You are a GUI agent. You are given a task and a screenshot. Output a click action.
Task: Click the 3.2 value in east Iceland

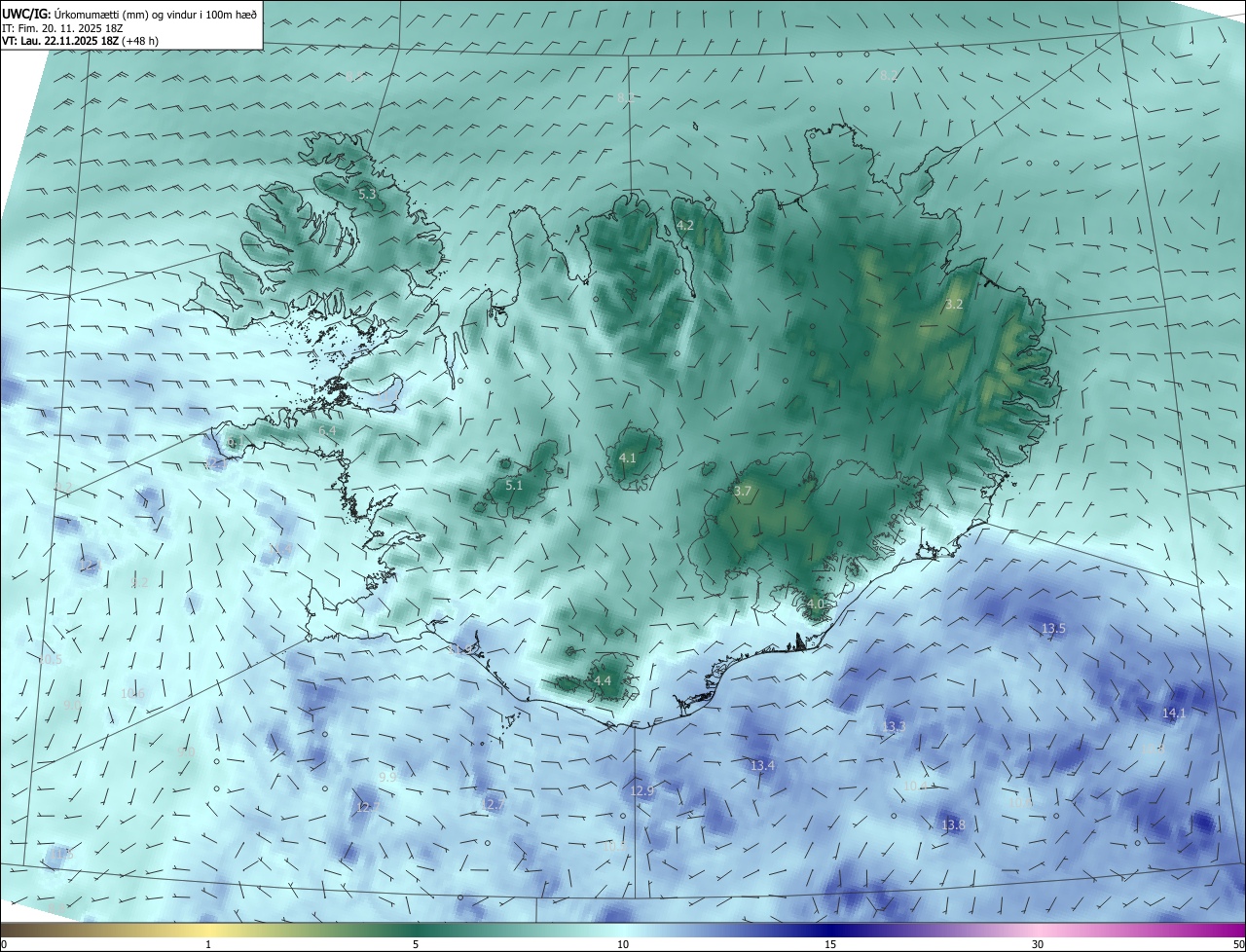pos(954,305)
